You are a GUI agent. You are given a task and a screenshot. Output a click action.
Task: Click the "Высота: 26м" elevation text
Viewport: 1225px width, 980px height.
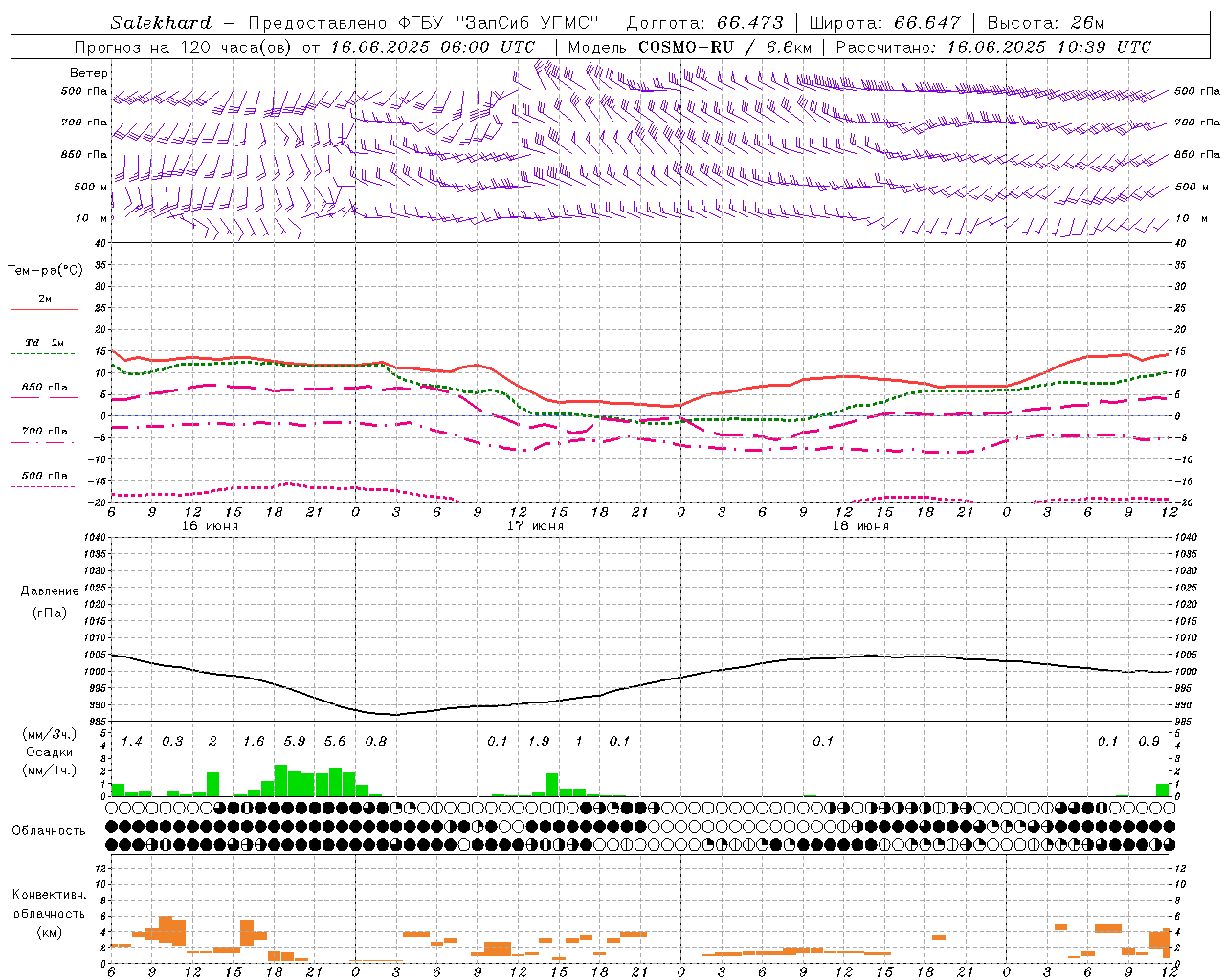(x=1046, y=23)
